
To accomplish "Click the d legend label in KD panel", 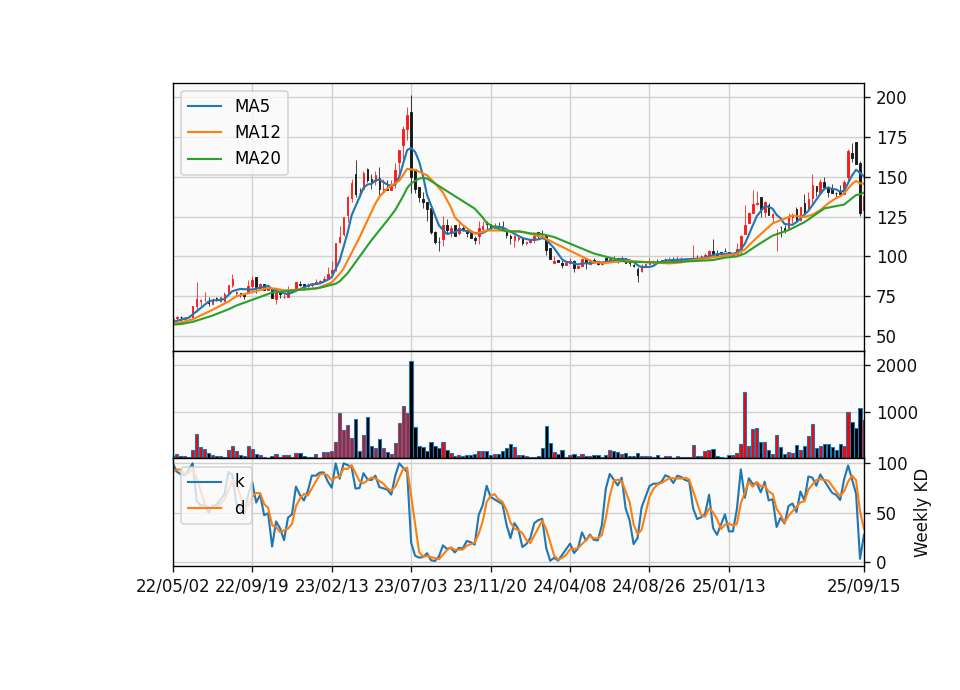I will click(x=239, y=508).
